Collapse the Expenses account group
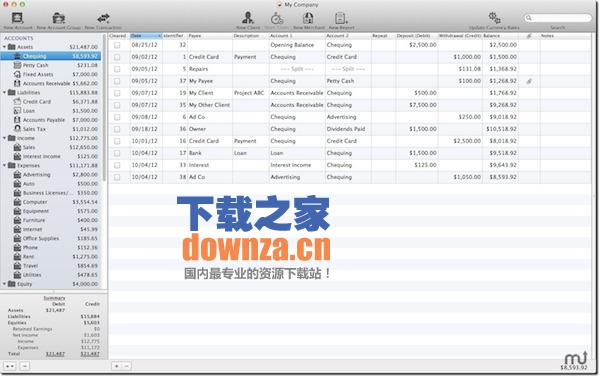Image resolution: width=600 pixels, height=377 pixels. [x=5, y=165]
